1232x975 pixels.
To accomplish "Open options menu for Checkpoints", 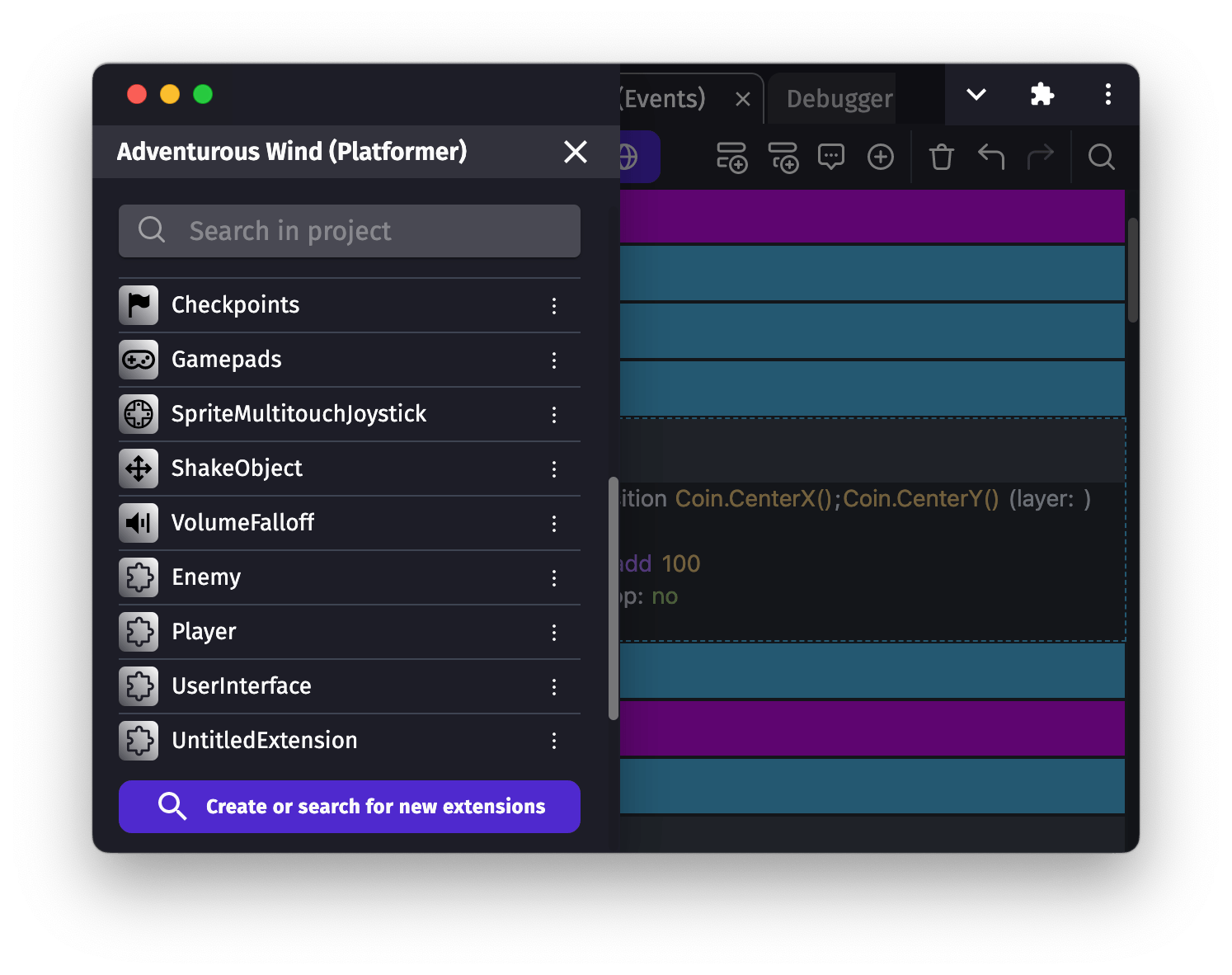I will pos(554,306).
